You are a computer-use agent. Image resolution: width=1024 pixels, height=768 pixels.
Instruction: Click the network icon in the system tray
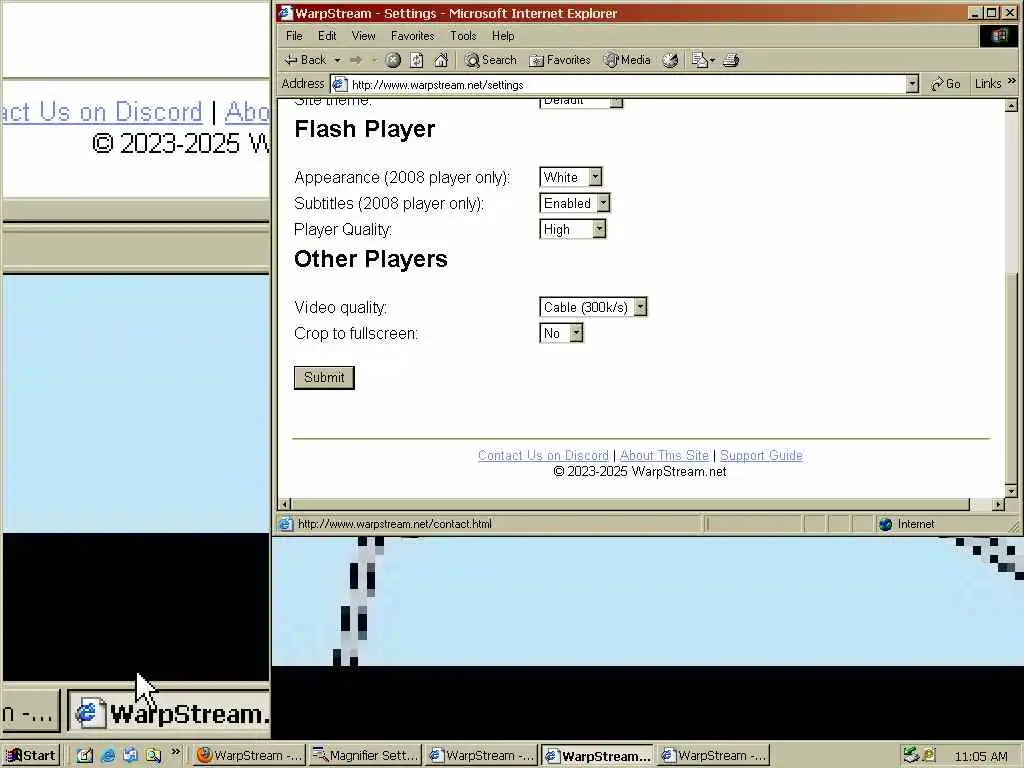[x=910, y=756]
